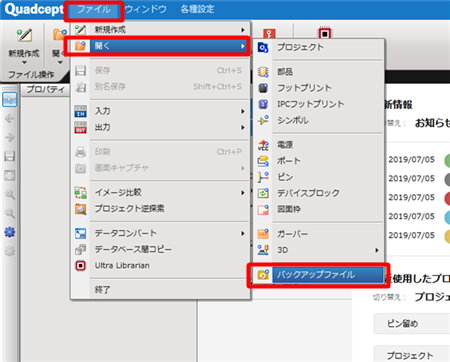Click the プロジェクト icon in submenu
The height and width of the screenshot is (362, 450).
point(263,47)
